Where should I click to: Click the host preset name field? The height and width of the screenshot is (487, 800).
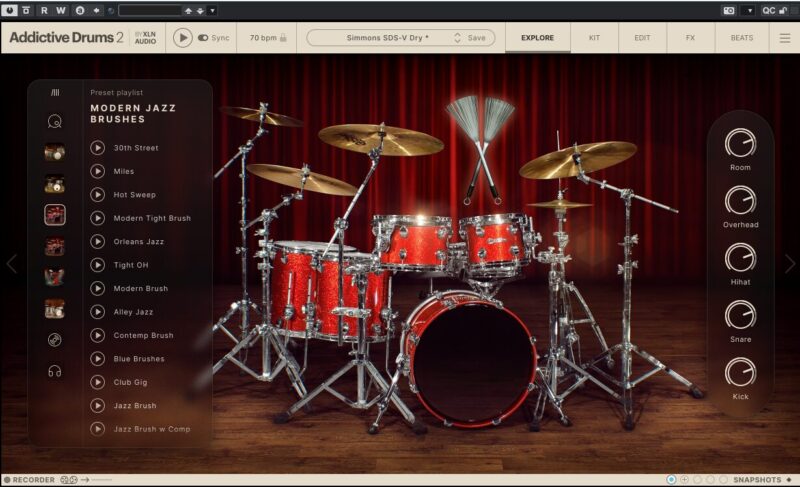click(x=149, y=10)
